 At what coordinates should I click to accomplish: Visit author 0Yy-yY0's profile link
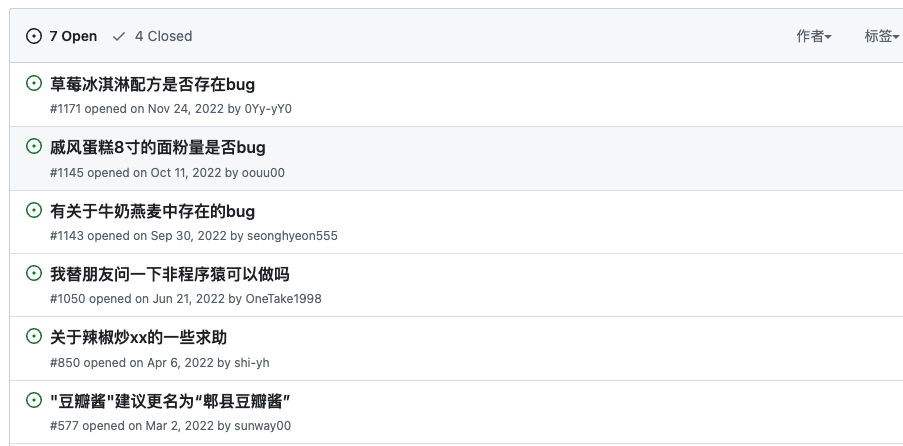click(x=268, y=108)
